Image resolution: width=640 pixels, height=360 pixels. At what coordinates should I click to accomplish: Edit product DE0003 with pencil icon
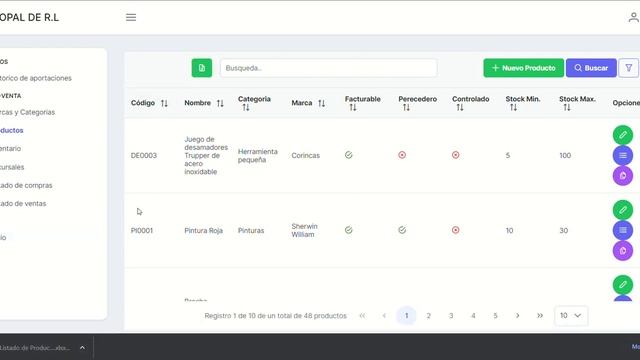[x=623, y=135]
